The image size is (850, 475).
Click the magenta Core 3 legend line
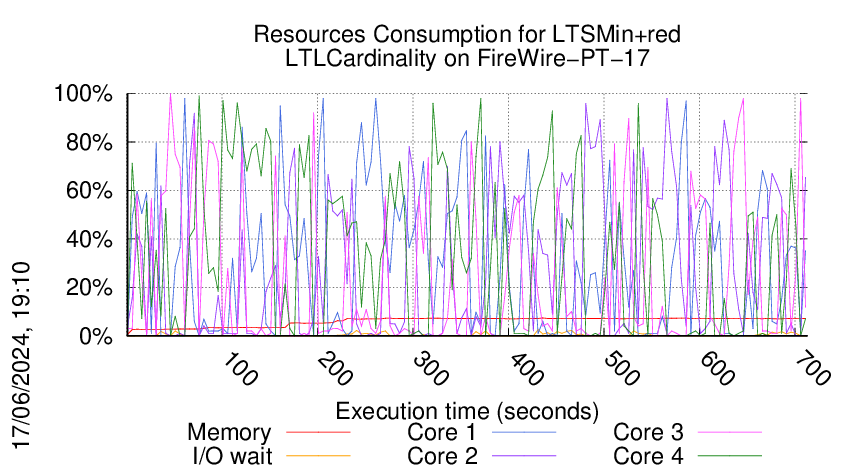click(730, 433)
